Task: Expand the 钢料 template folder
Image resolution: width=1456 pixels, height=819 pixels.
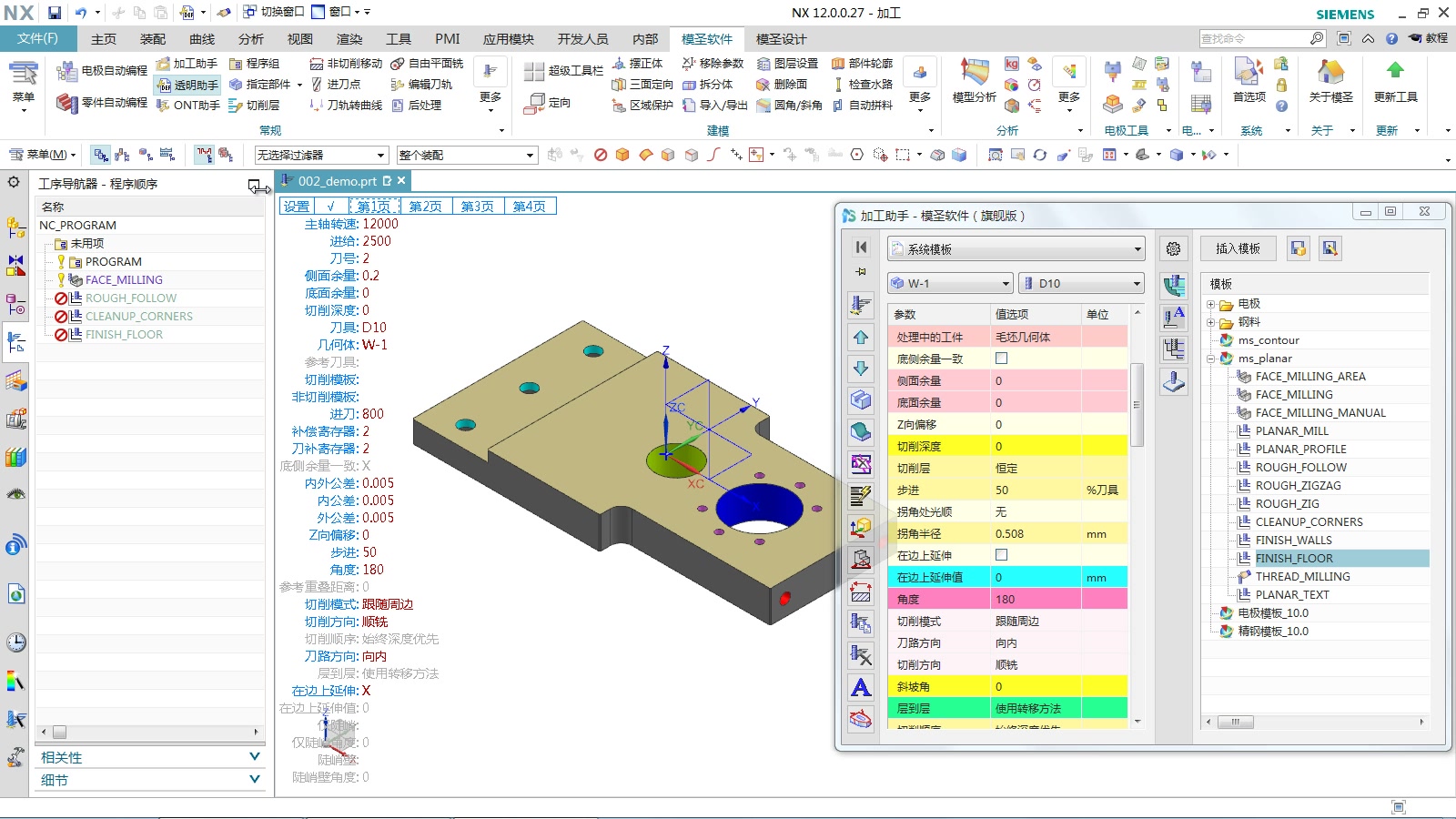Action: click(x=1211, y=322)
